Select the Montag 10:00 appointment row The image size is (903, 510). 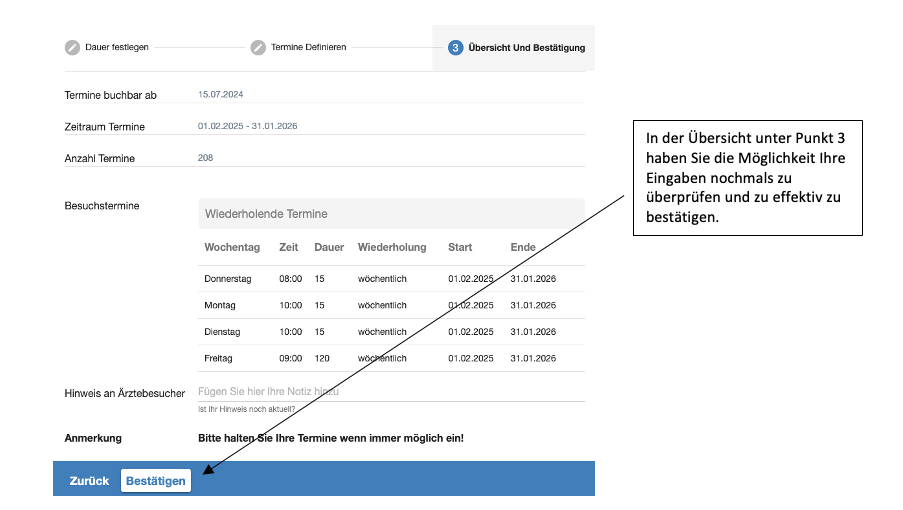390,305
